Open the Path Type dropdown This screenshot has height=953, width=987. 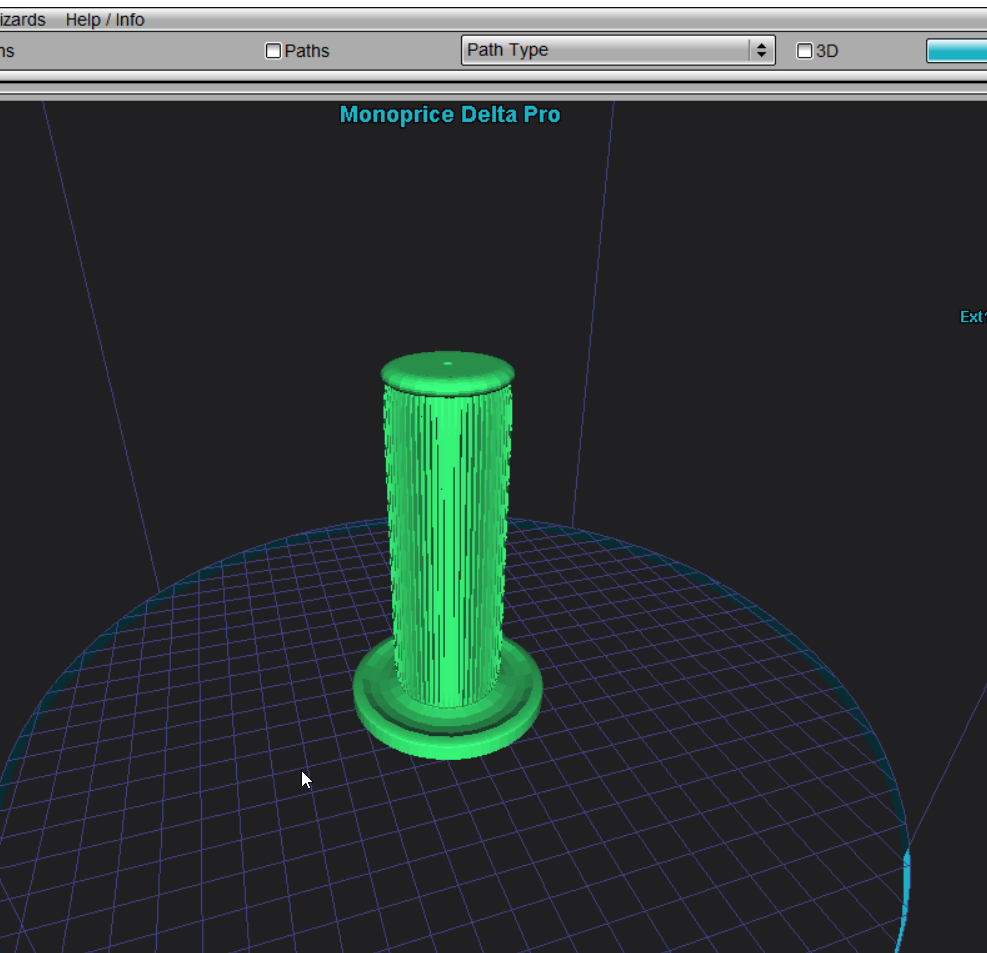point(618,50)
